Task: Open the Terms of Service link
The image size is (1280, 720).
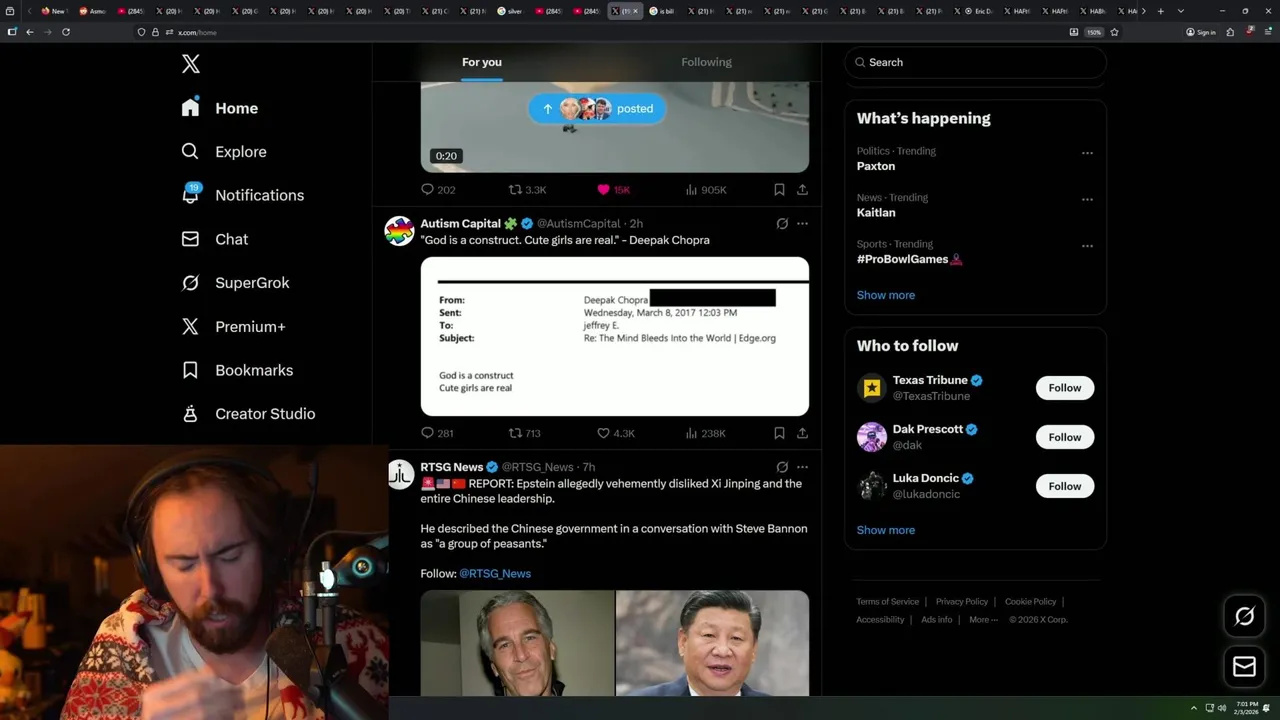Action: click(x=887, y=602)
